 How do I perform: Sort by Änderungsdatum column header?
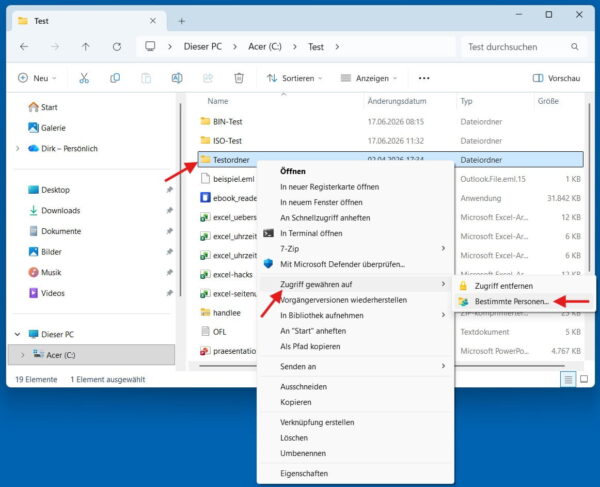(397, 101)
